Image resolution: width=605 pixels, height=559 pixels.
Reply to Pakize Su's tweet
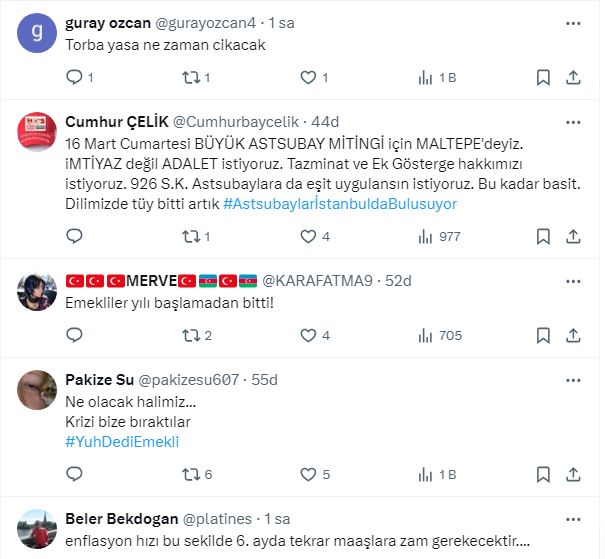tap(74, 474)
